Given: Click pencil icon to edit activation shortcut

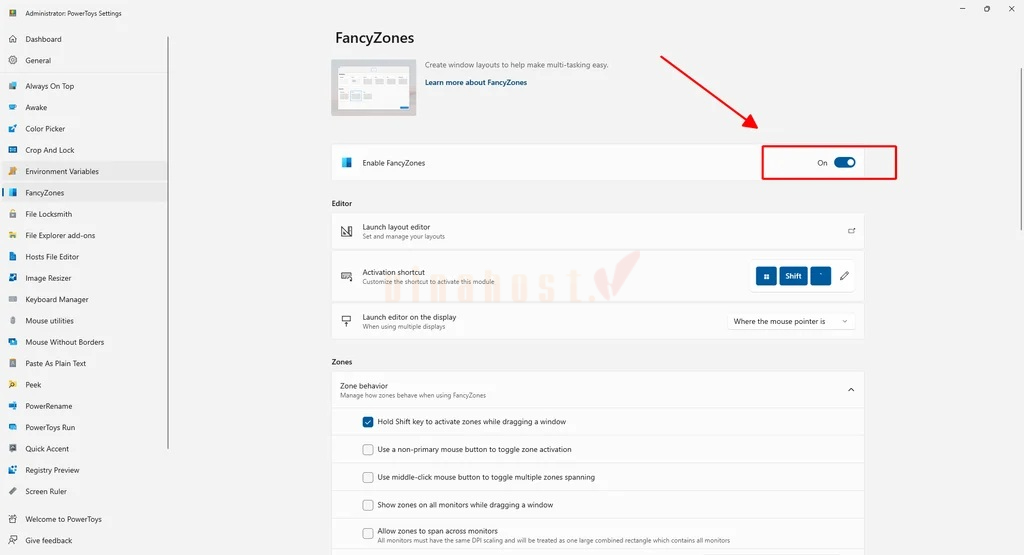Looking at the screenshot, I should pos(844,276).
